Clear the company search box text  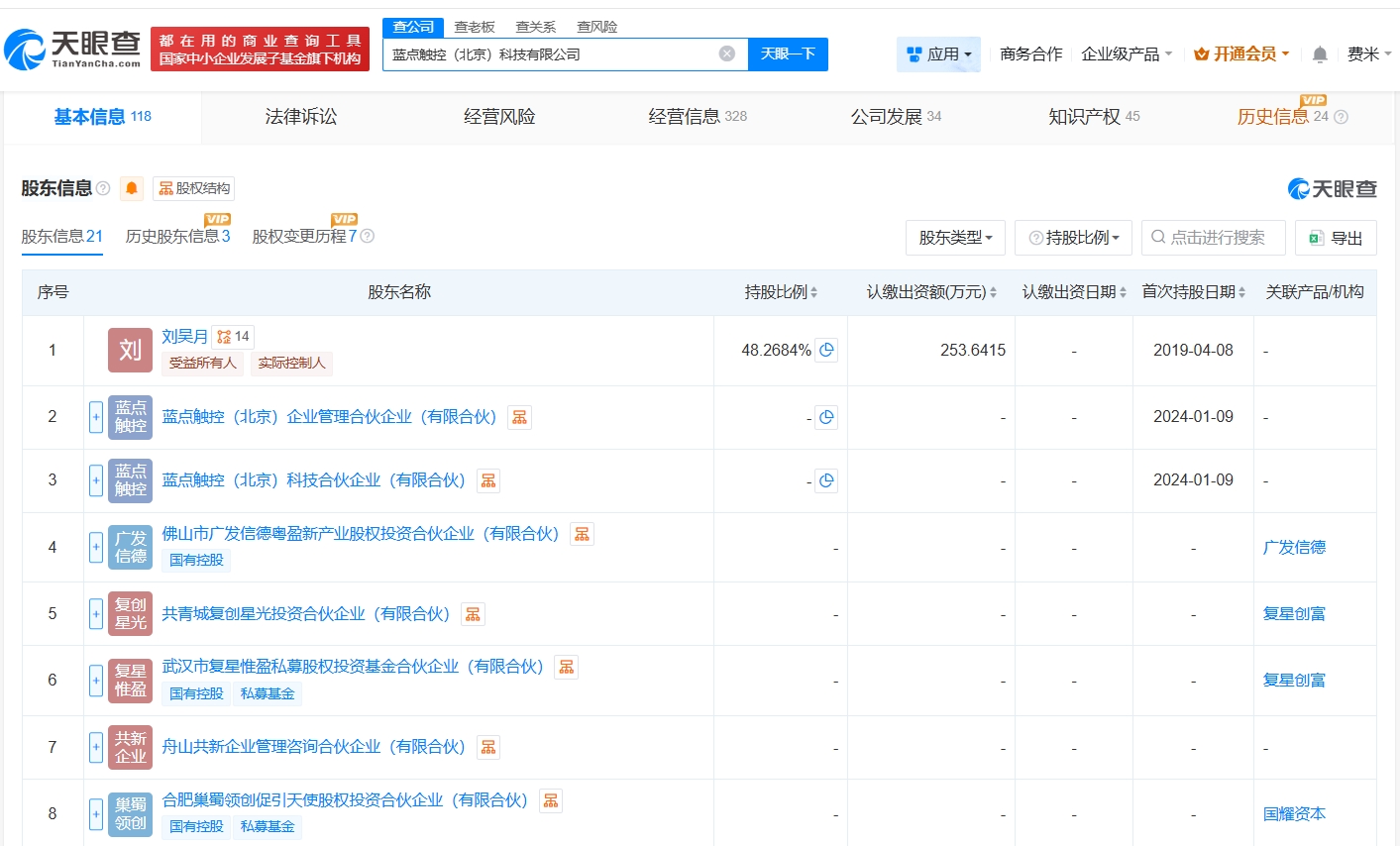727,53
